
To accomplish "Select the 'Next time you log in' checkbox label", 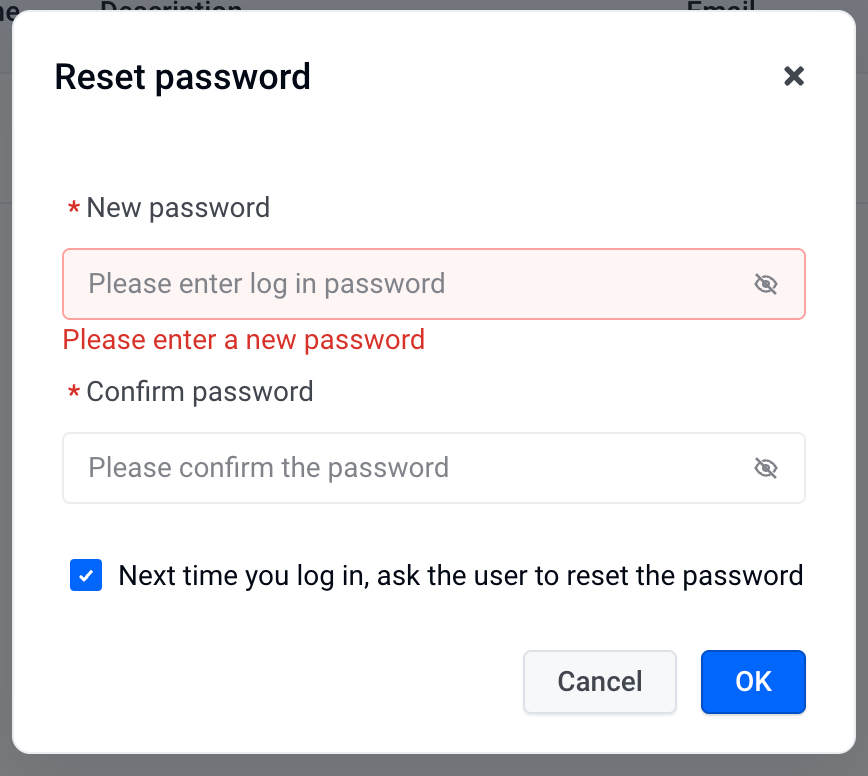I will 461,576.
